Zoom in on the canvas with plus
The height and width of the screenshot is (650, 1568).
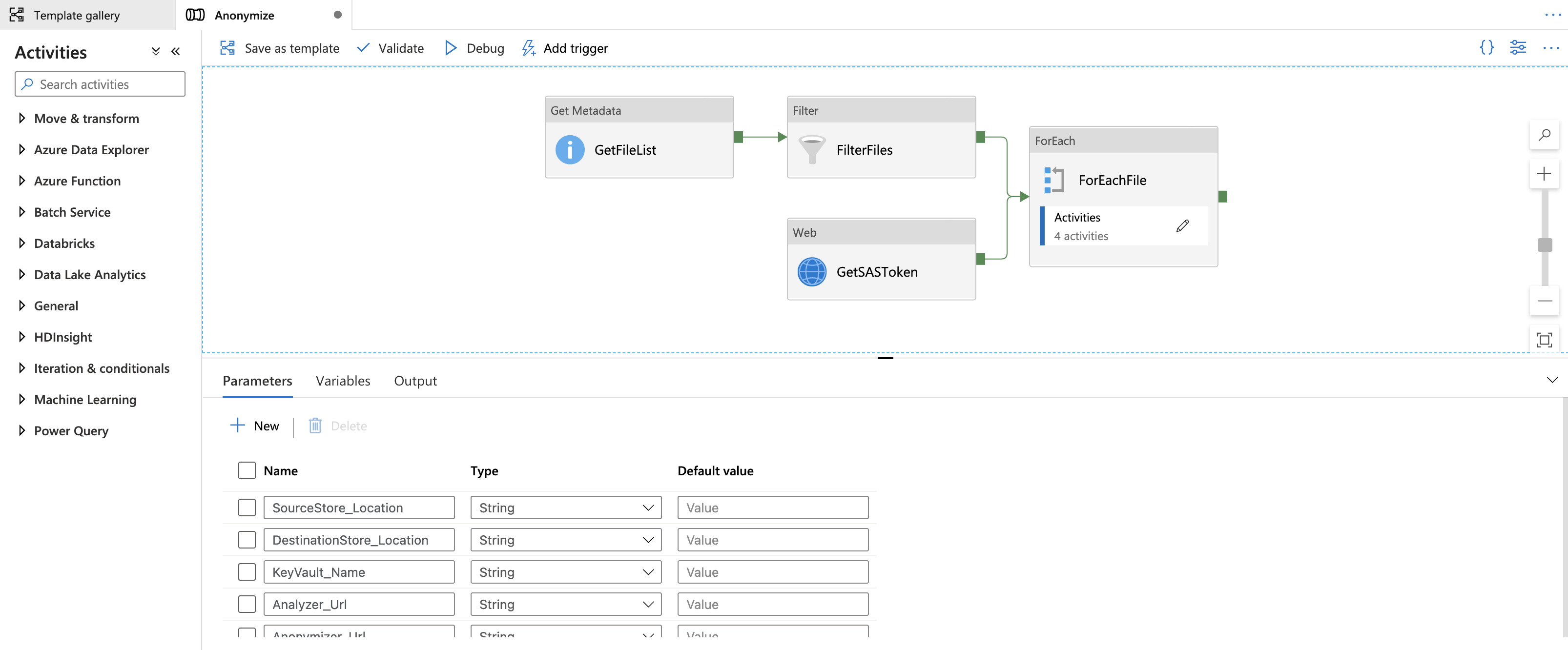(1544, 175)
